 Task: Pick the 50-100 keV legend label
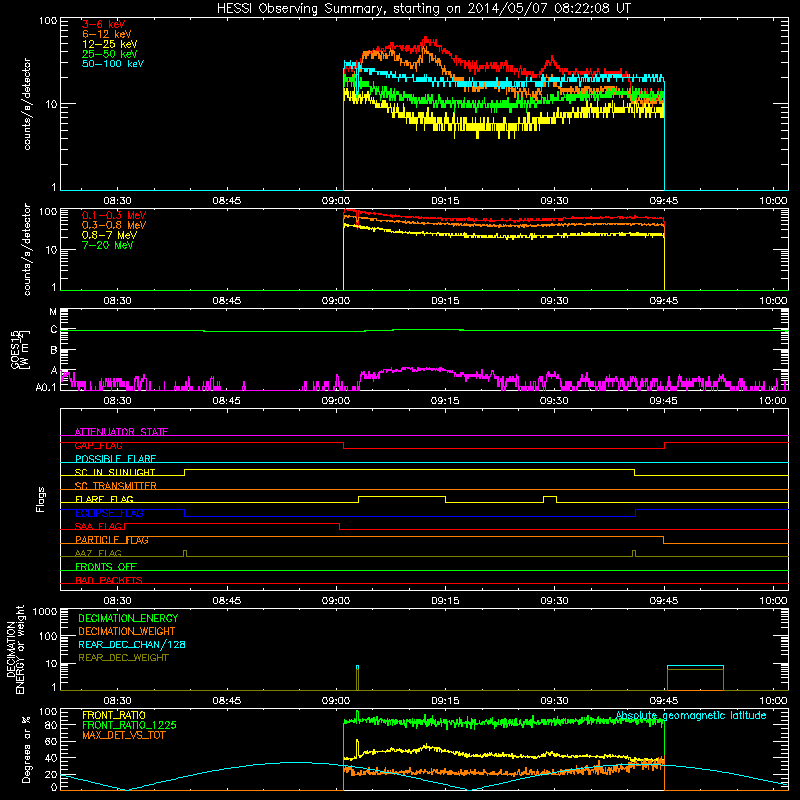coord(113,64)
